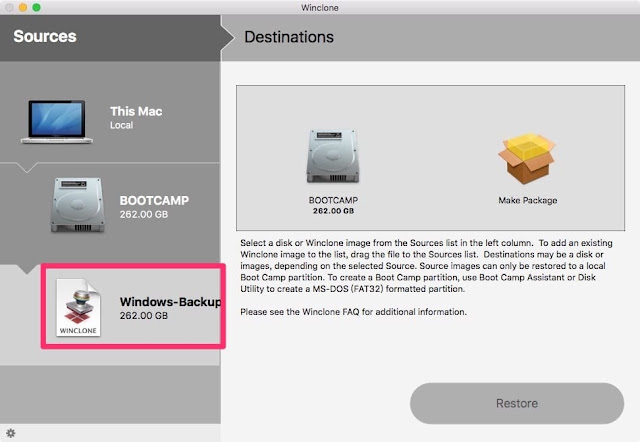The height and width of the screenshot is (442, 640).
Task: Select the BOOTCAMP drive icon in Sources
Action: (x=78, y=205)
